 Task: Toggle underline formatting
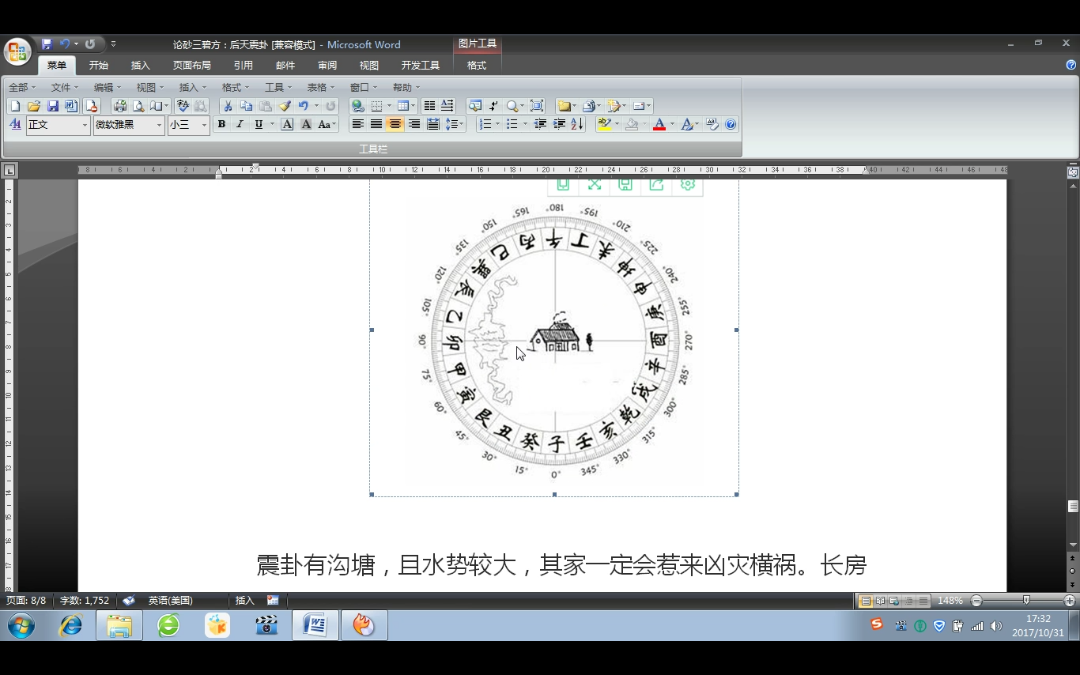tap(258, 125)
